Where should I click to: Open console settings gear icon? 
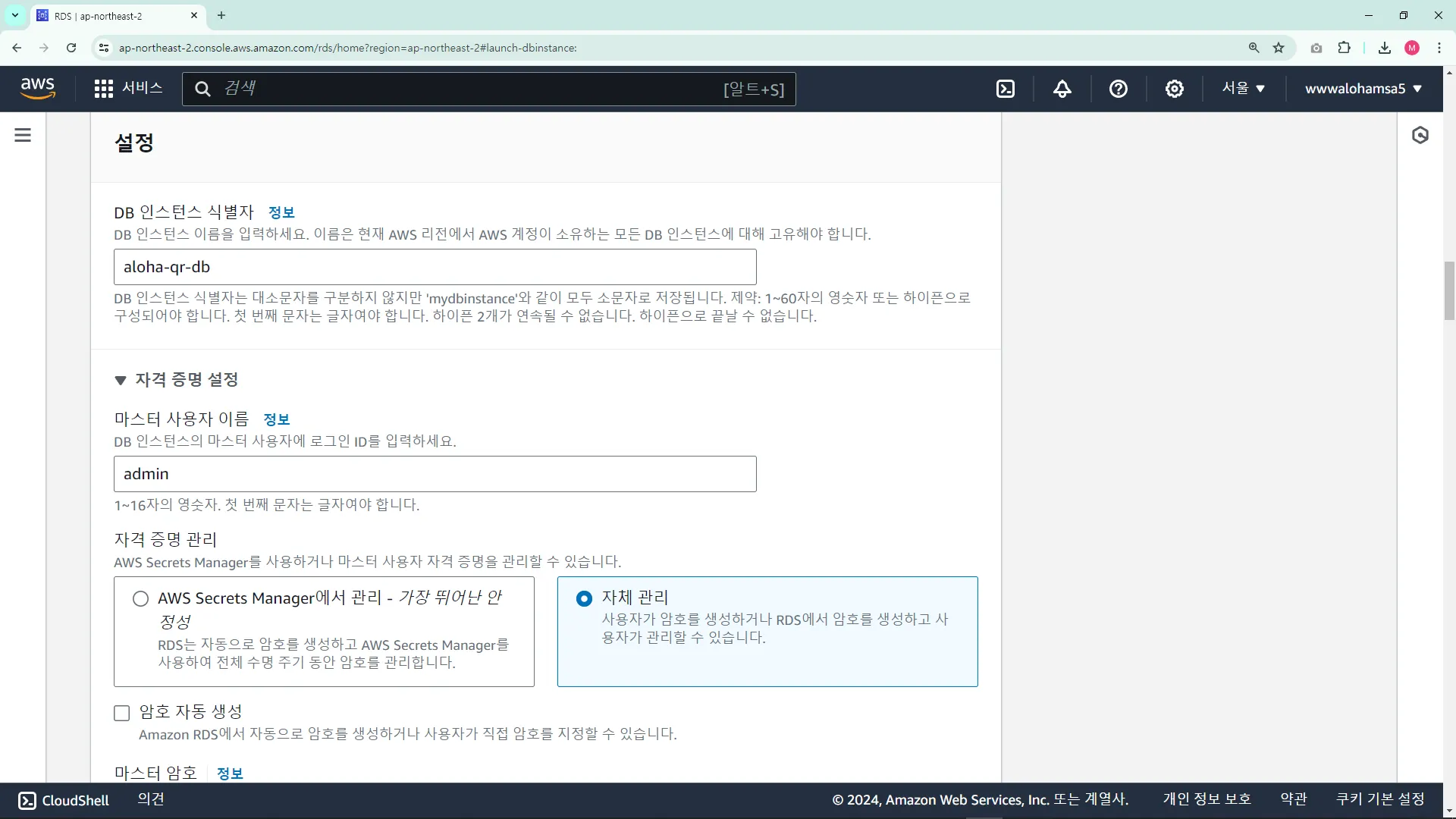pyautogui.click(x=1174, y=89)
